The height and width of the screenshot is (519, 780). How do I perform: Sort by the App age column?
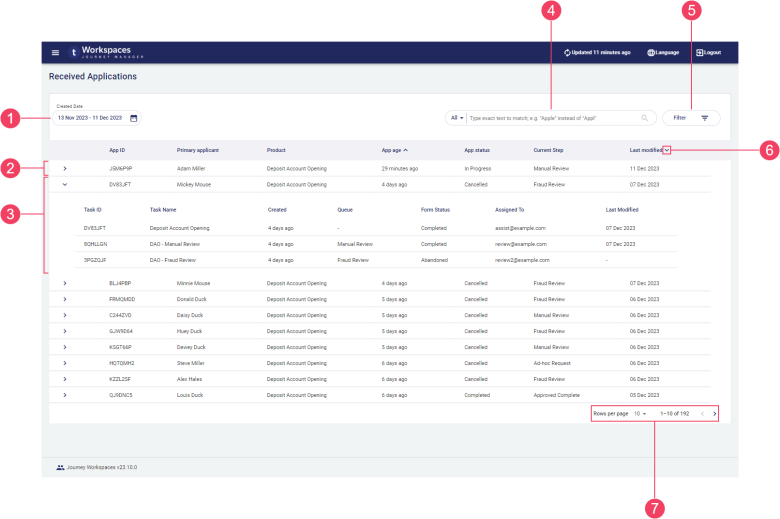(394, 150)
